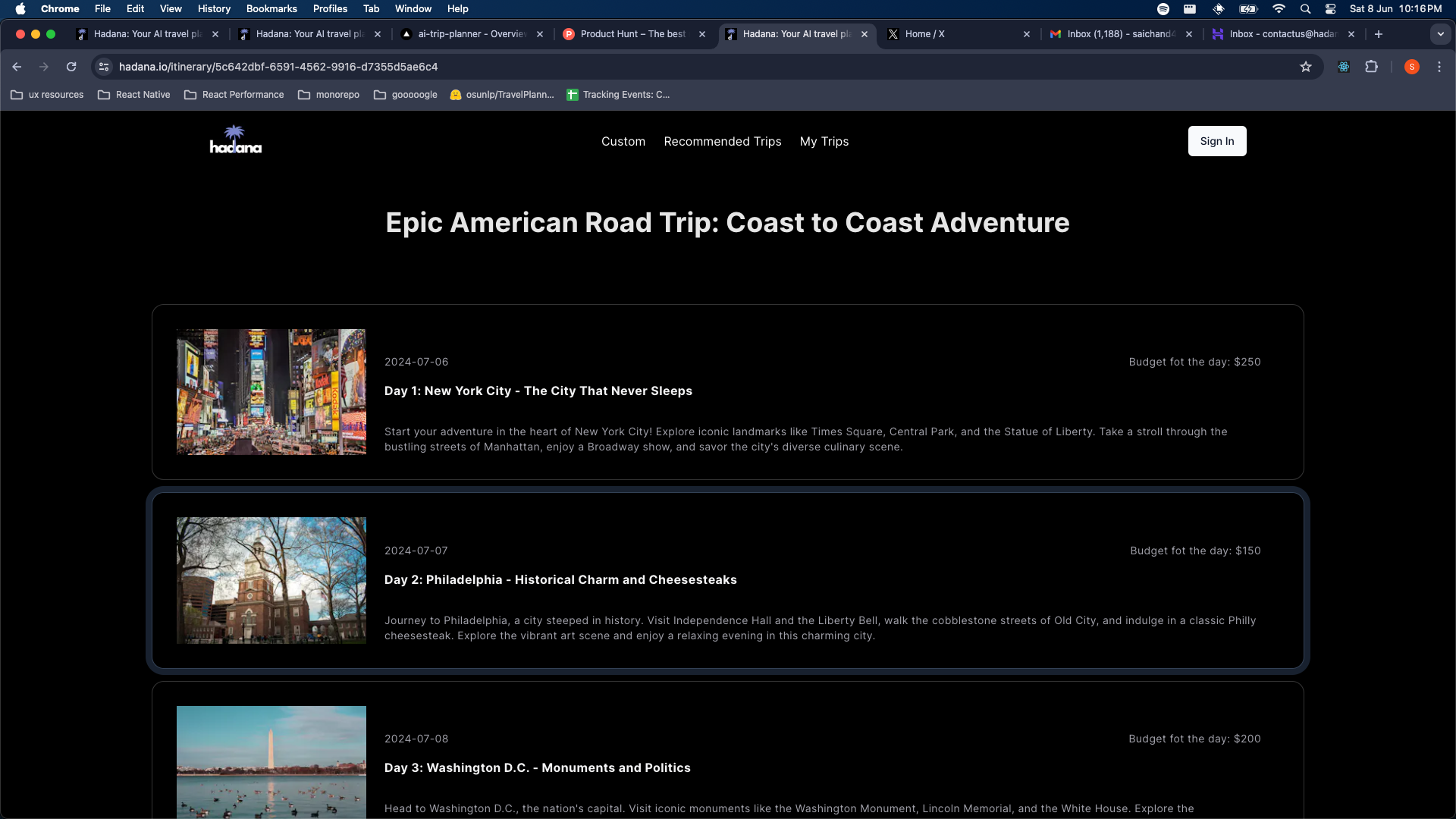The height and width of the screenshot is (819, 1456).
Task: Open the Bookmarks menu
Action: (271, 9)
